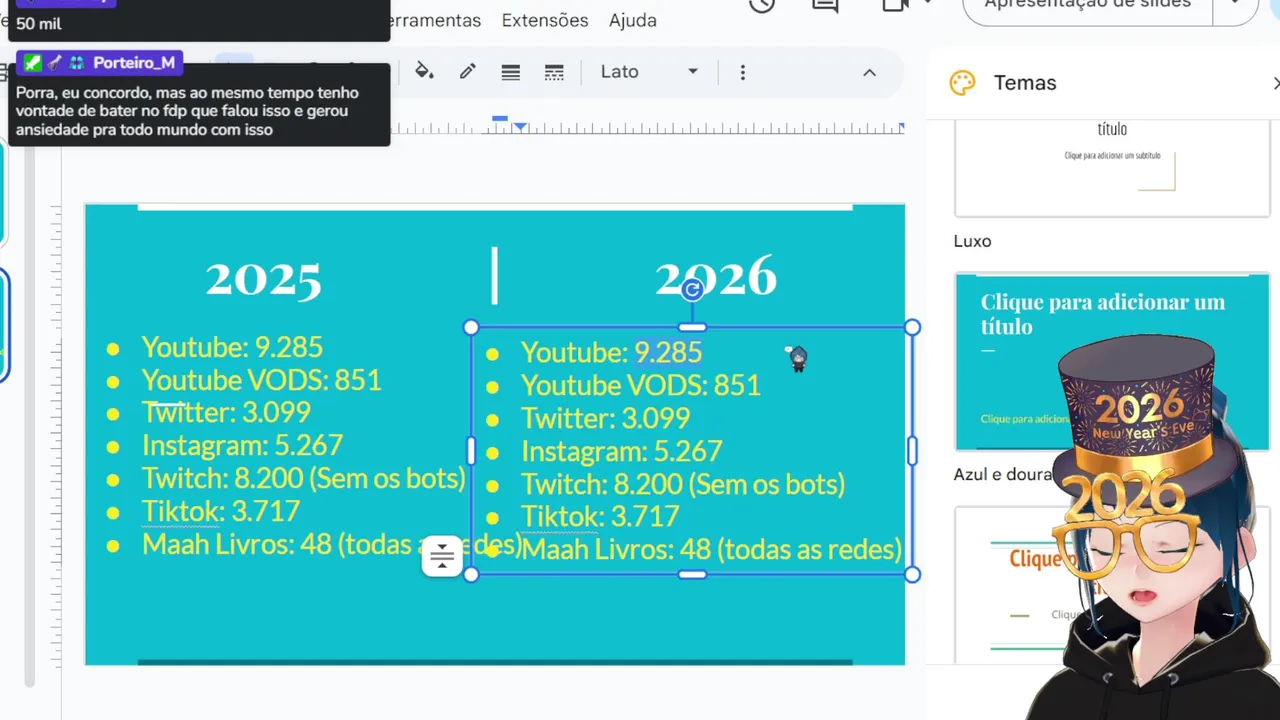The height and width of the screenshot is (720, 1280).
Task: Click the Temas panel title
Action: point(1025,83)
